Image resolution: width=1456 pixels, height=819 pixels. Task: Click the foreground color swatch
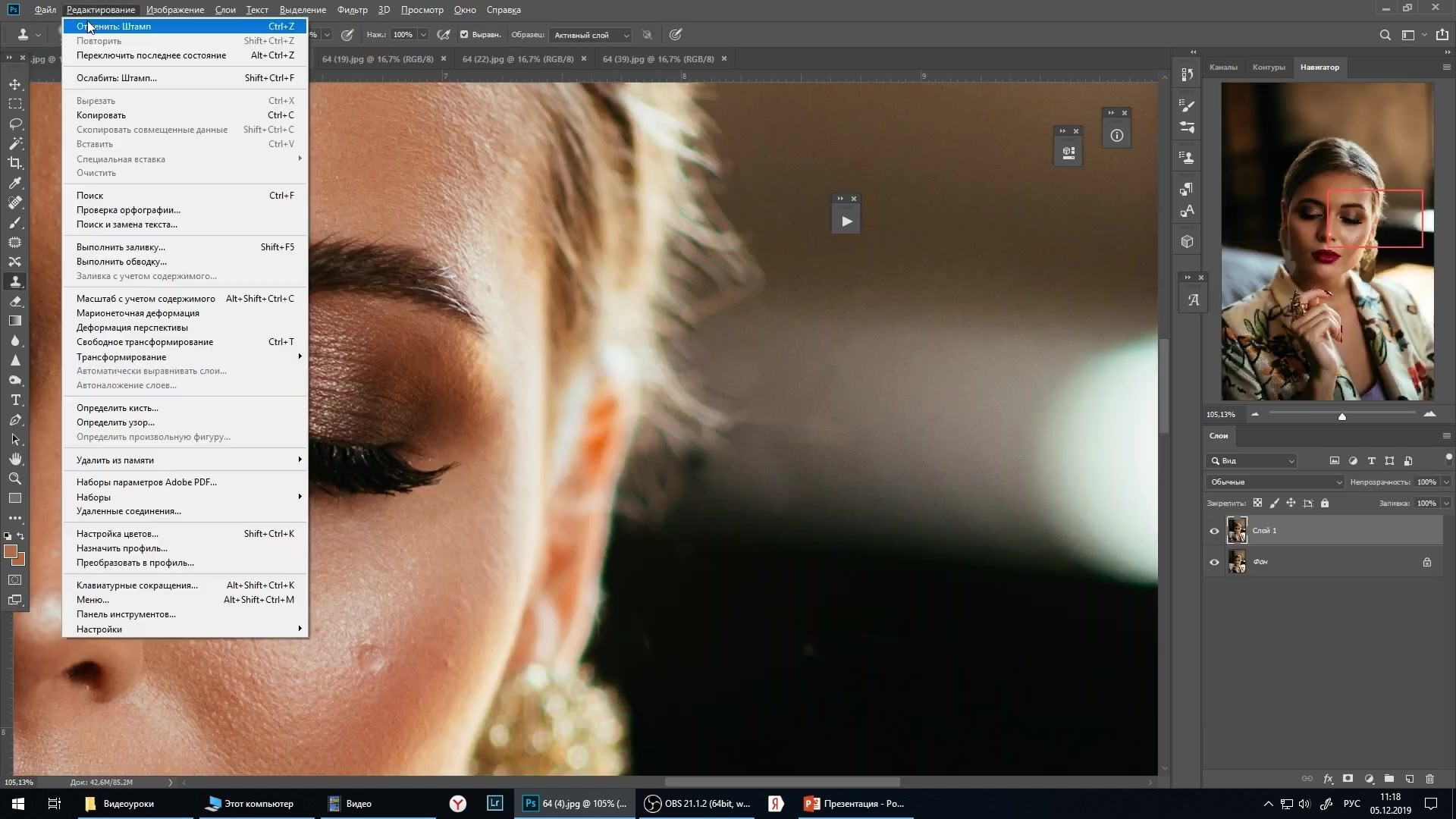pyautogui.click(x=11, y=551)
